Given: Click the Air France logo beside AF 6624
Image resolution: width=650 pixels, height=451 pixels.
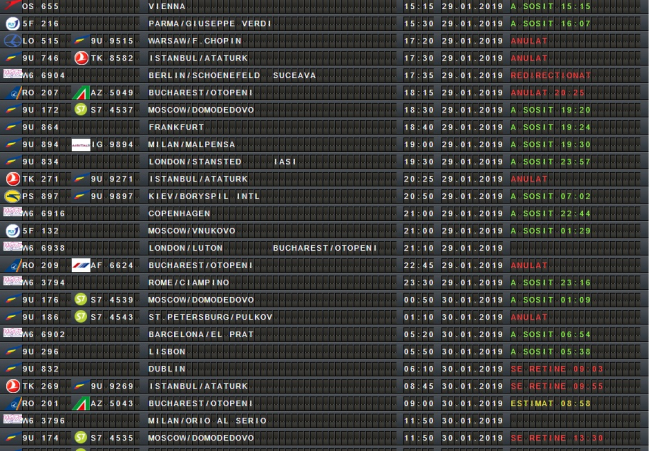Looking at the screenshot, I should pos(81,265).
